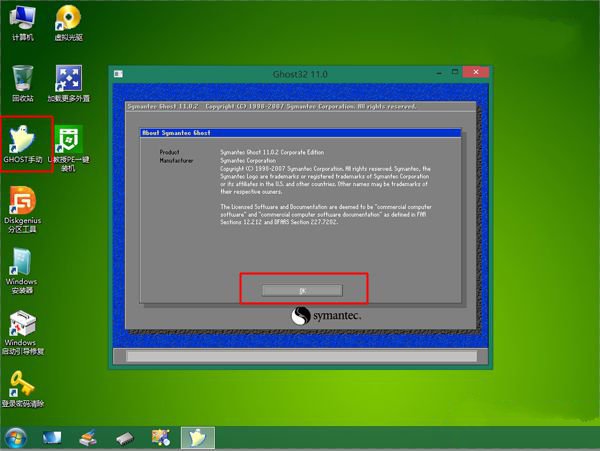Open the monitor icon in the taskbar
This screenshot has height=451, width=600.
tap(52, 438)
